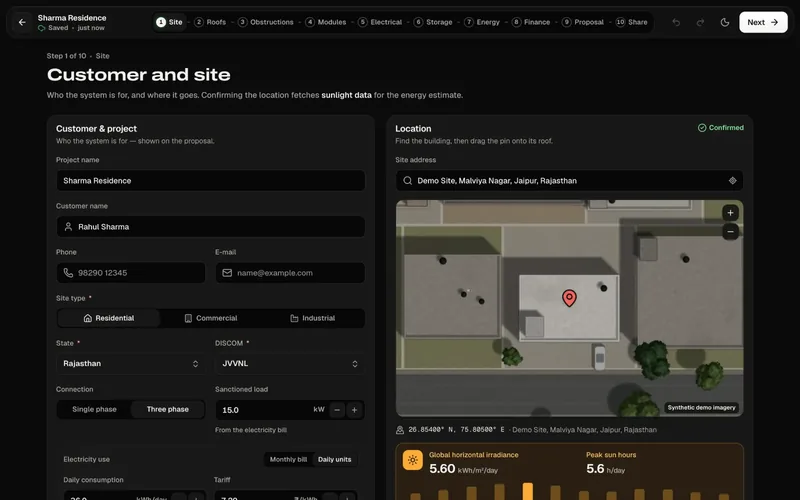This screenshot has width=800, height=500.
Task: Open the Roofs step
Action: pyautogui.click(x=210, y=22)
